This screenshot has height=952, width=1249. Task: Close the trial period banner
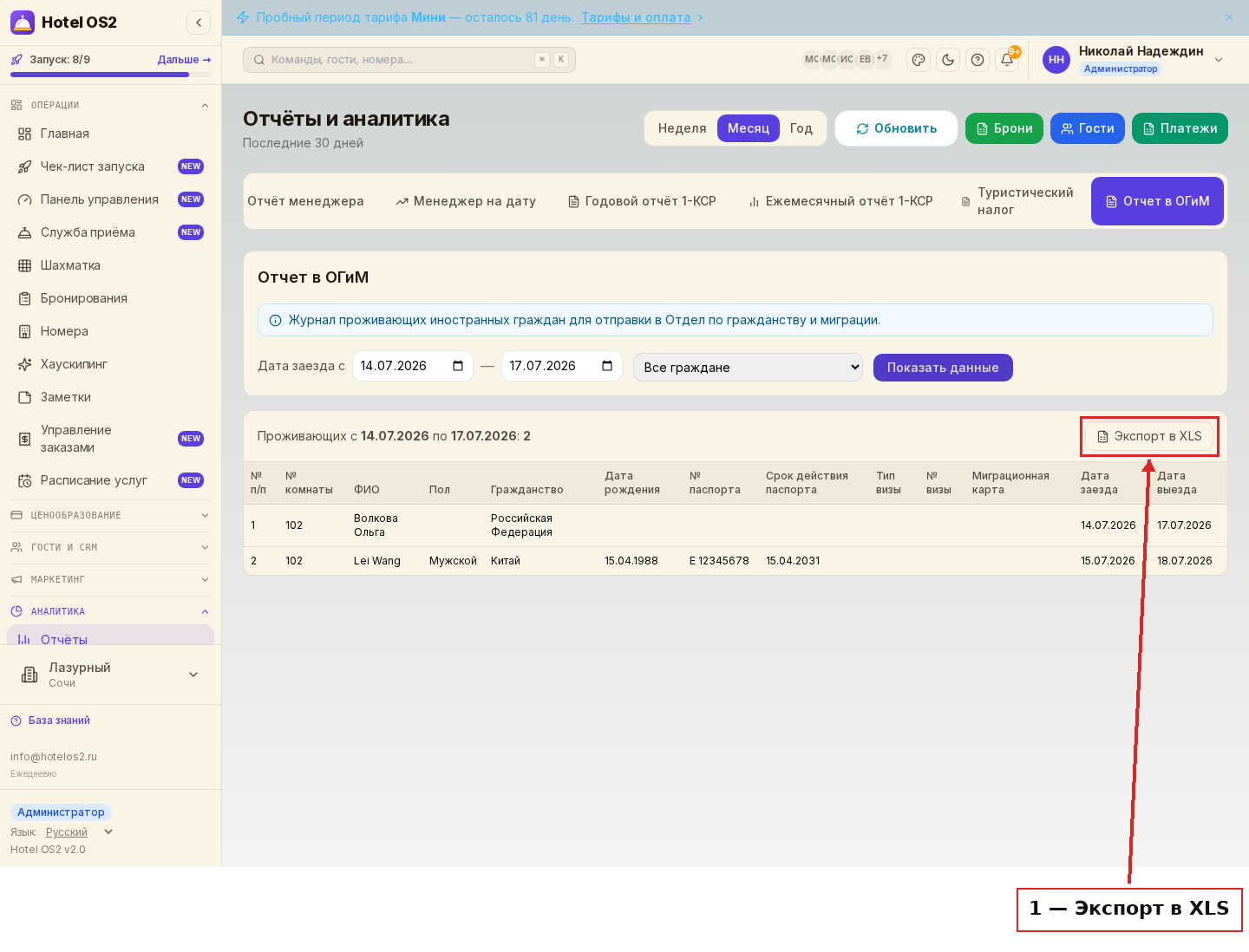[x=1229, y=17]
